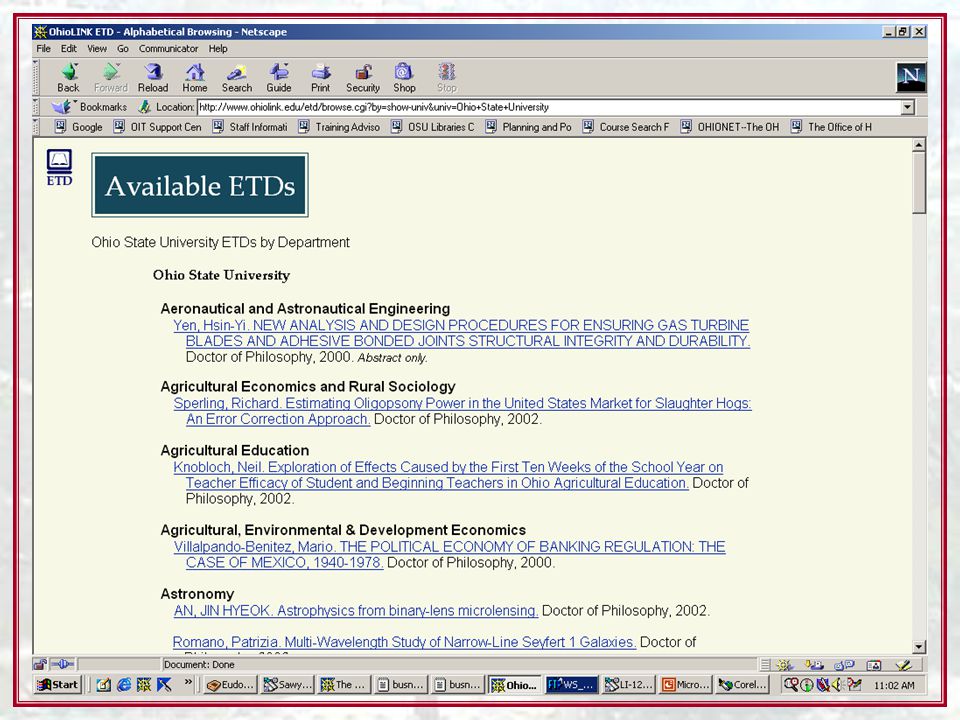The image size is (960, 720).
Task: Click the scrollbar down arrow
Action: (x=918, y=647)
